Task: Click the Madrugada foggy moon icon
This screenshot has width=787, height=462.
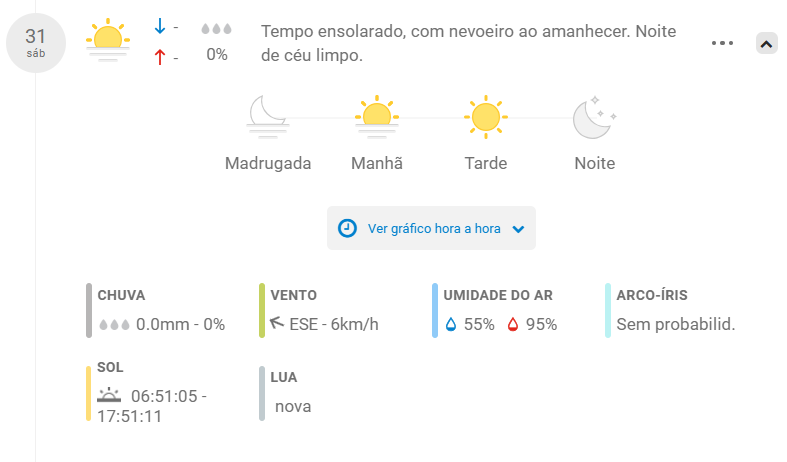Action: pyautogui.click(x=268, y=117)
